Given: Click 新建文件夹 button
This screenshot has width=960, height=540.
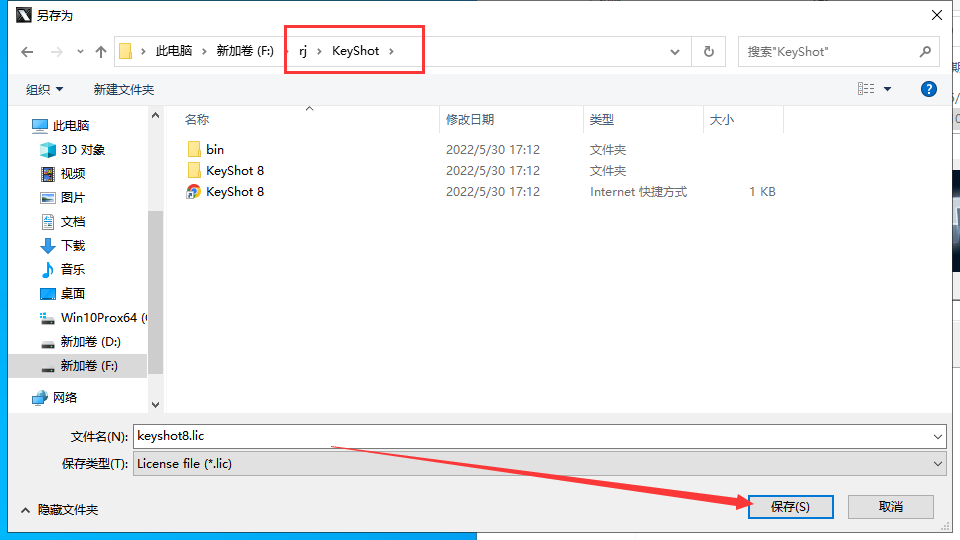Looking at the screenshot, I should [x=124, y=89].
